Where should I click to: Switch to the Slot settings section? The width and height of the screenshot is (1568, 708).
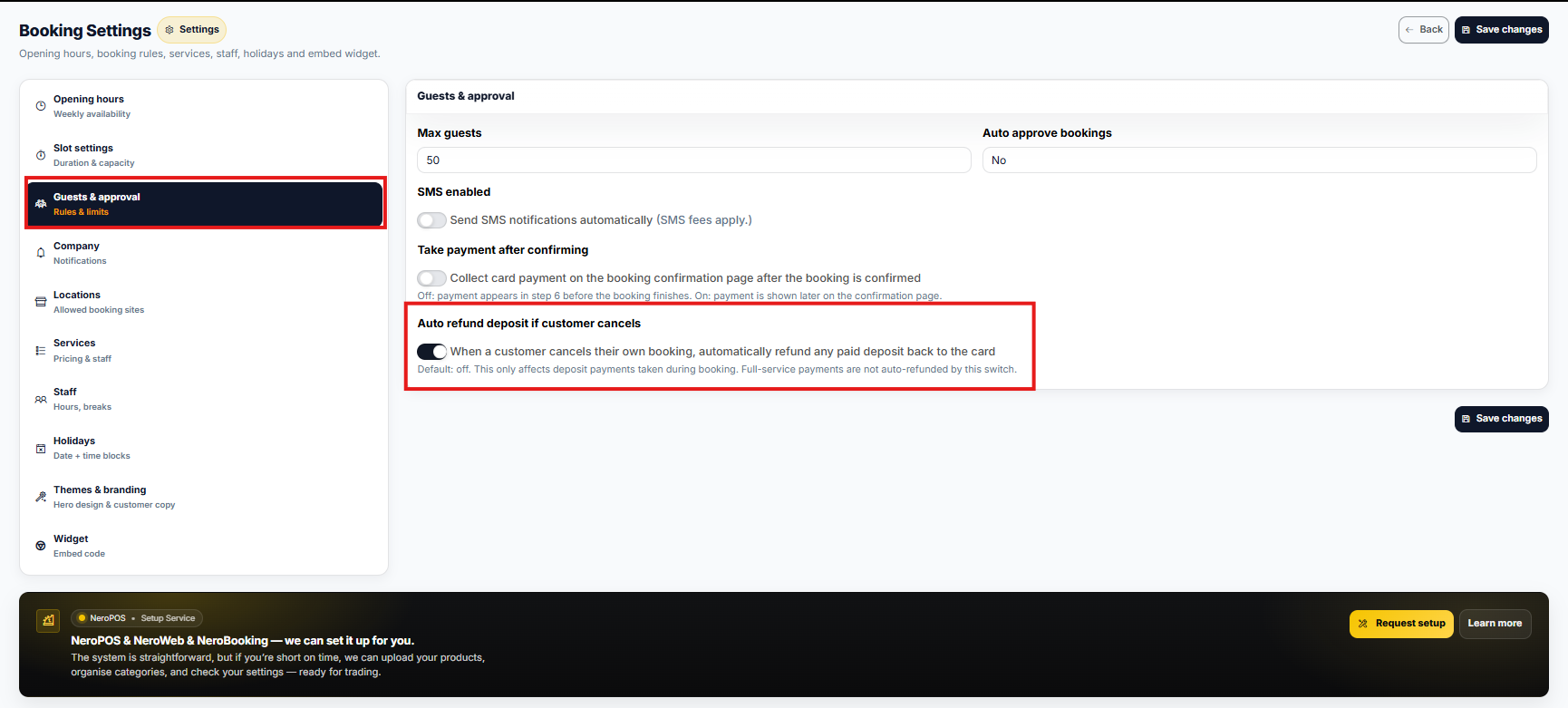pyautogui.click(x=204, y=155)
